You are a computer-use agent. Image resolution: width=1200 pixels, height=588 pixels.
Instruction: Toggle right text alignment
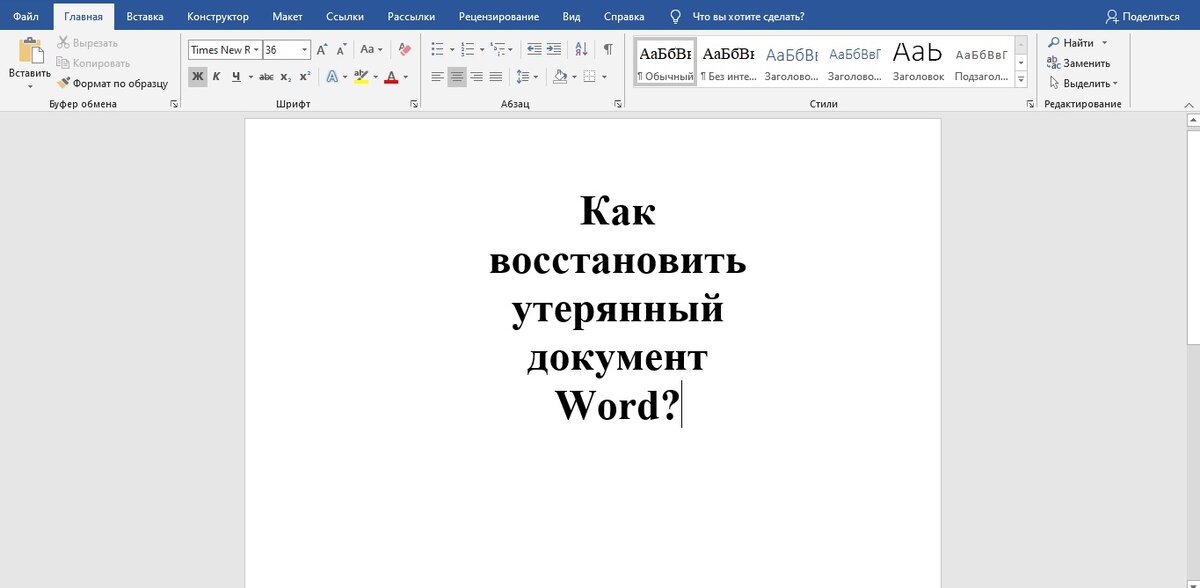tap(476, 77)
